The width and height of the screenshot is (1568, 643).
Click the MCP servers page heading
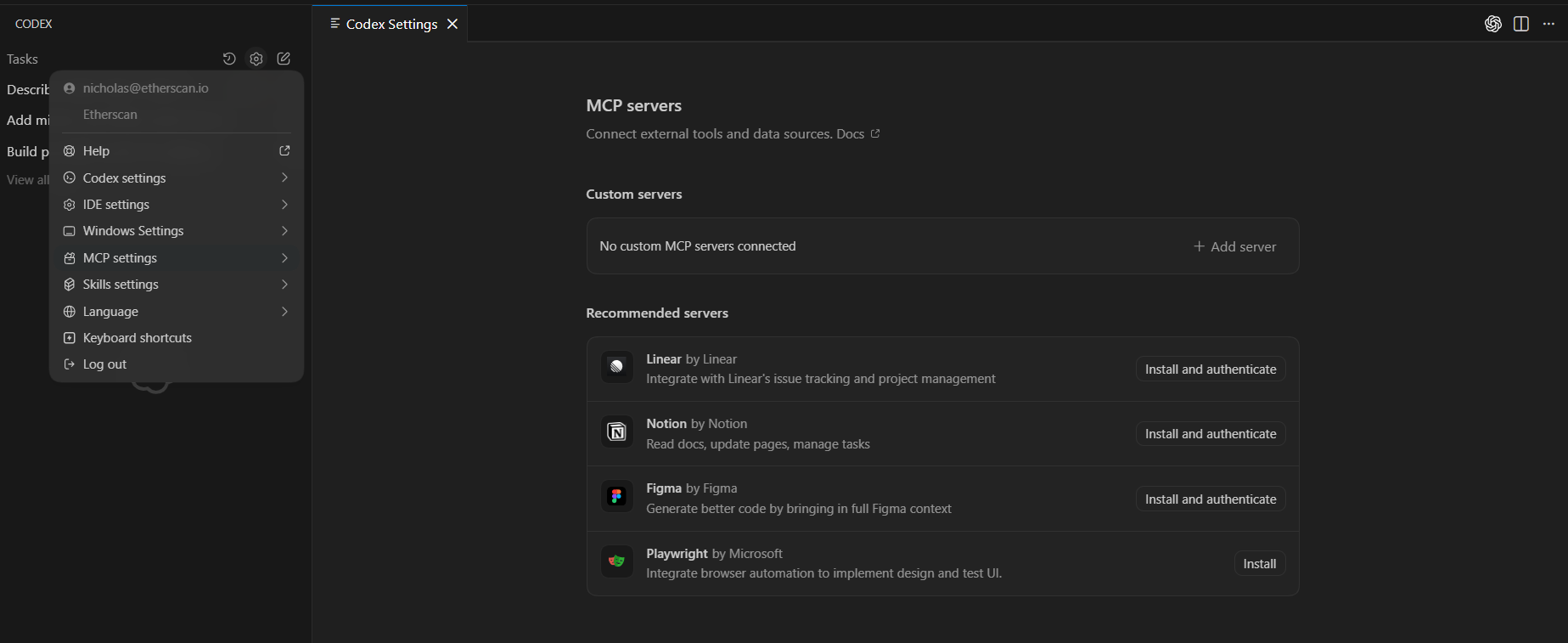click(x=634, y=105)
